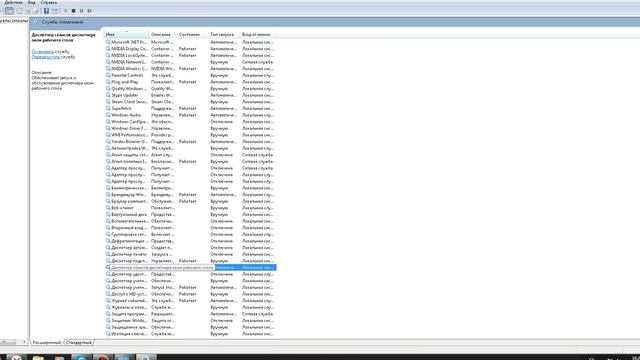
Task: Select the Вторичный вход service row
Action: (190, 228)
